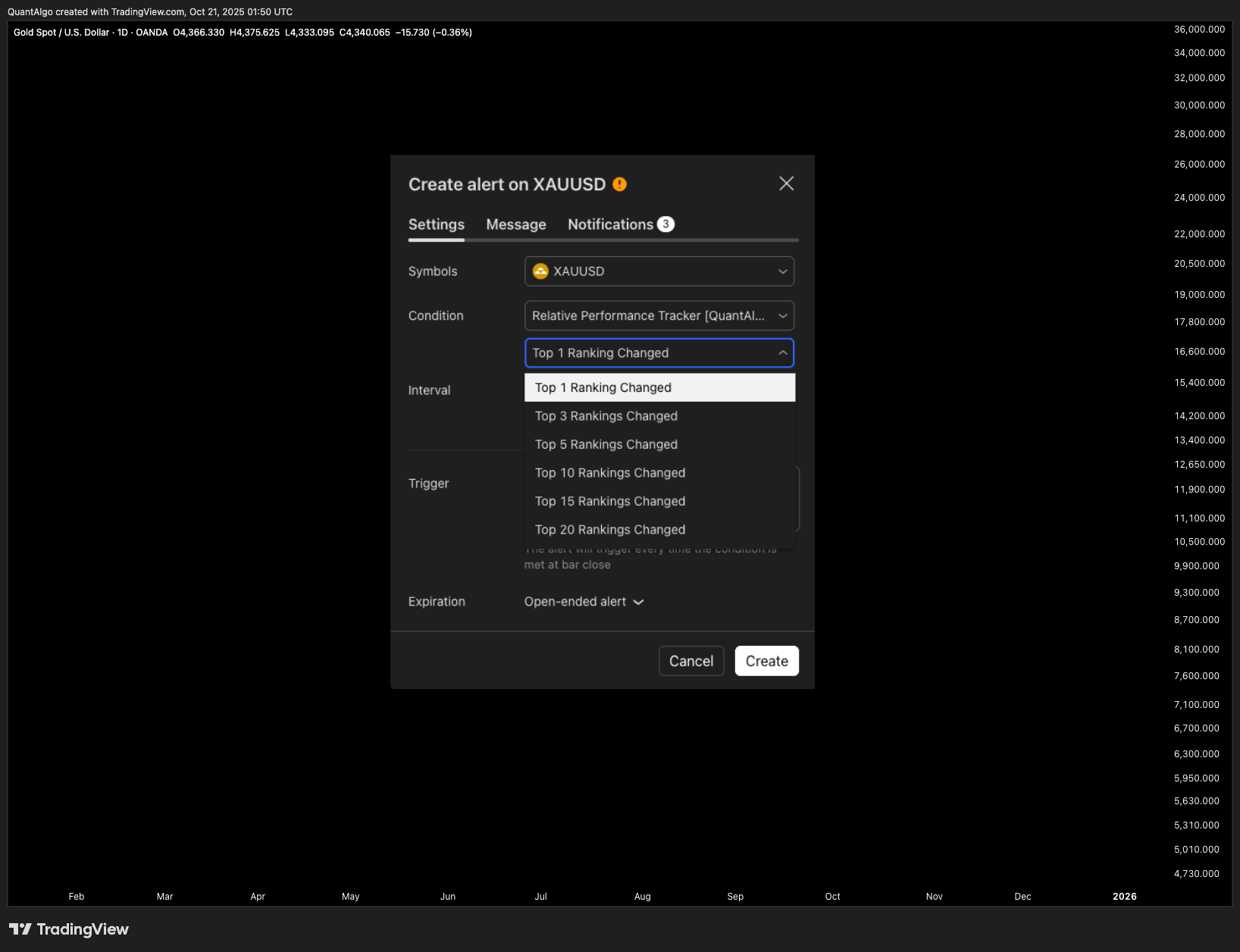
Task: Close the Create alert dialog
Action: pyautogui.click(x=786, y=183)
